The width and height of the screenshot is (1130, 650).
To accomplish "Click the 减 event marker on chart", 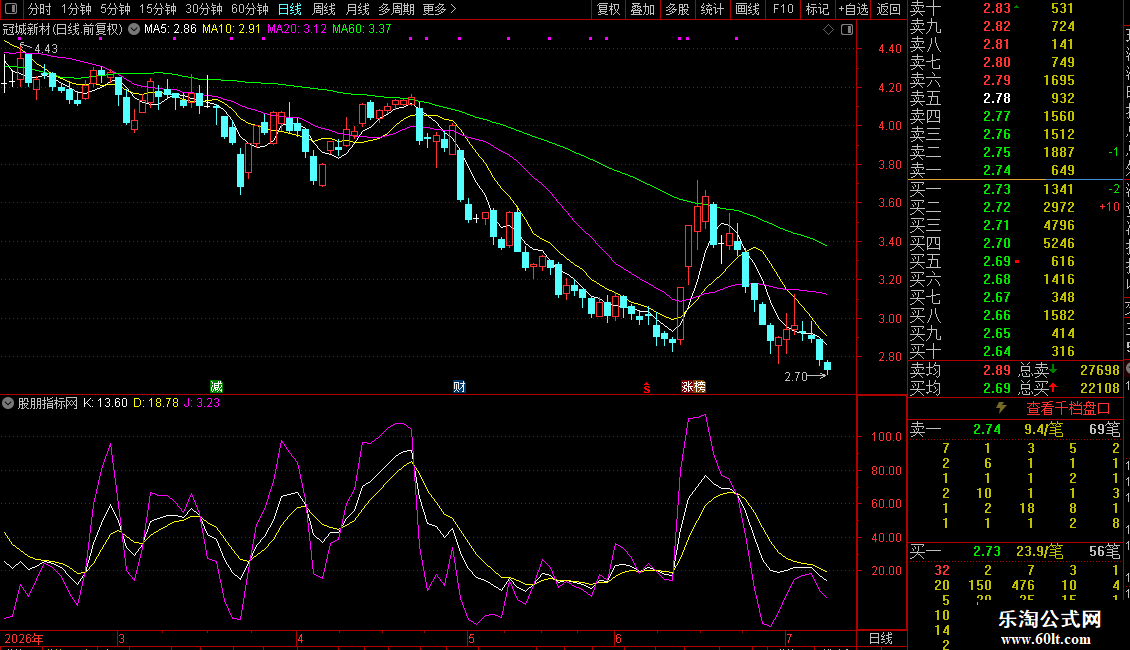I will coord(216,387).
